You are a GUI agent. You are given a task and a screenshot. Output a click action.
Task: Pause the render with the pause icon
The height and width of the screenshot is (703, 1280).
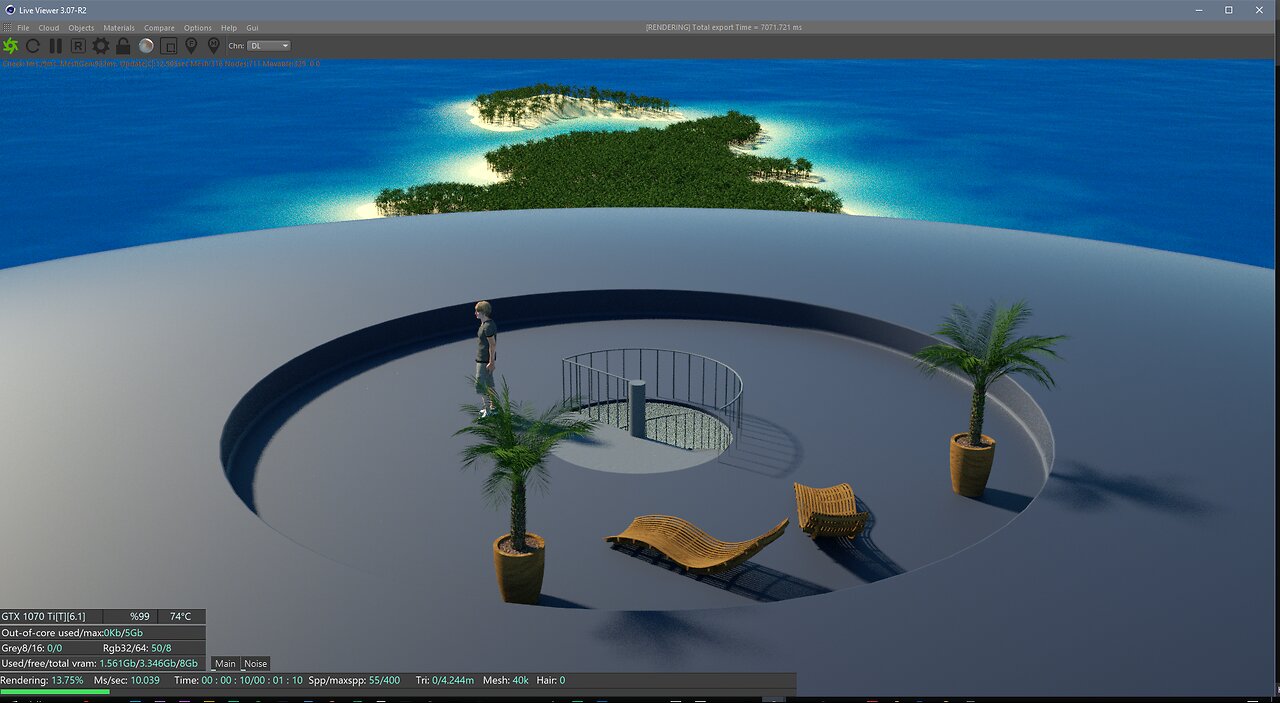[55, 46]
